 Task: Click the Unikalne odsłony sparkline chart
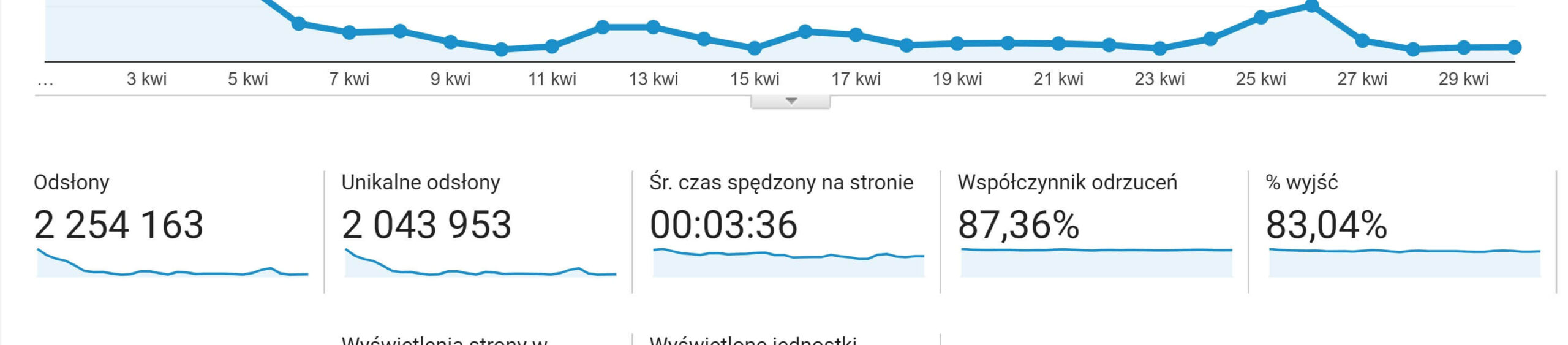481,262
